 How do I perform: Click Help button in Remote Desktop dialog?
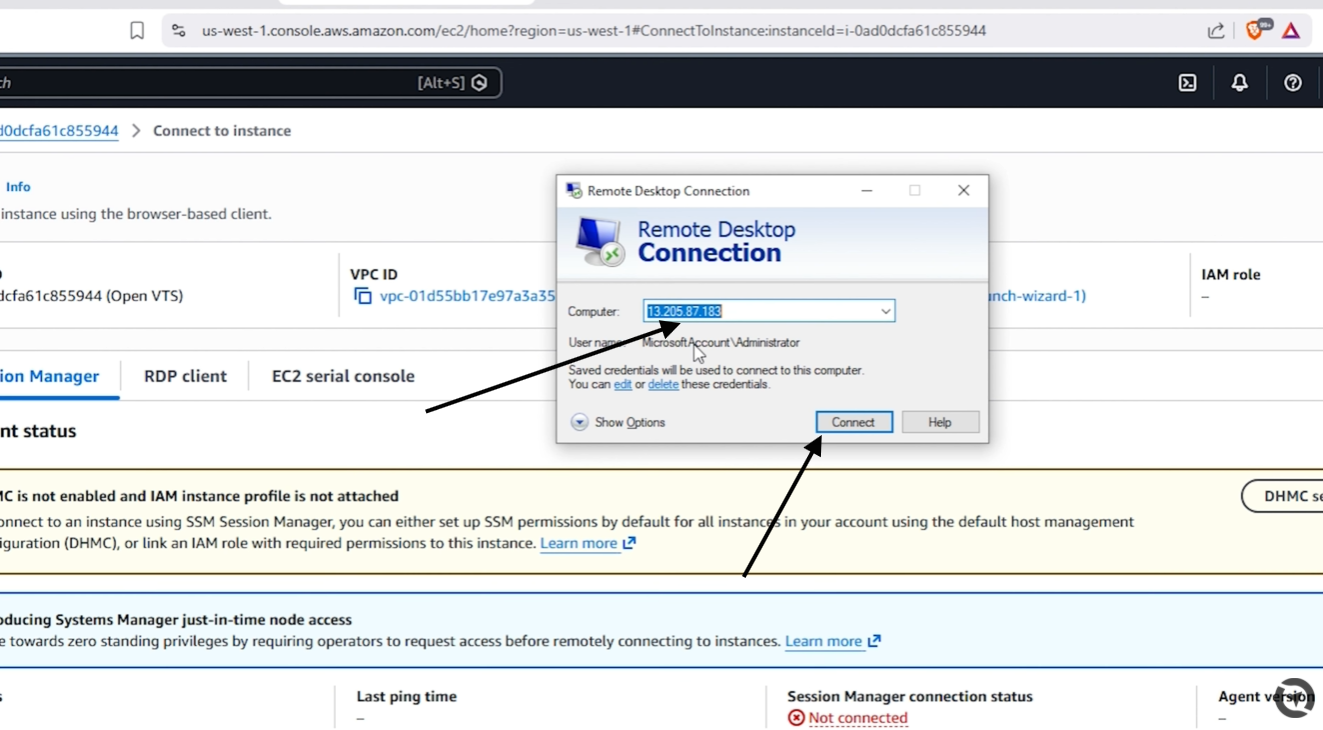(x=940, y=422)
